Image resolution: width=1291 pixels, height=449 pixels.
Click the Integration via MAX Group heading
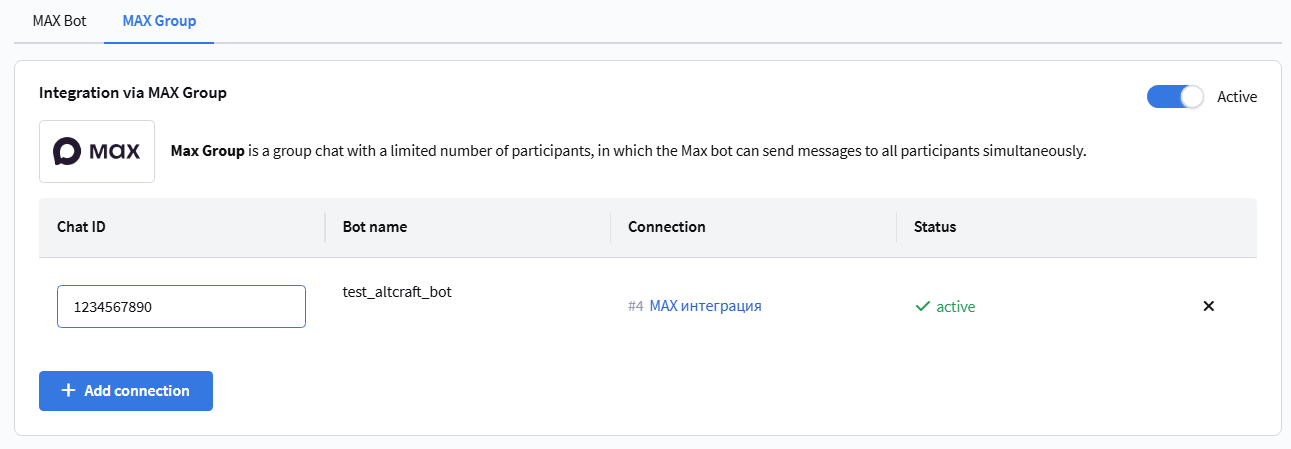133,93
